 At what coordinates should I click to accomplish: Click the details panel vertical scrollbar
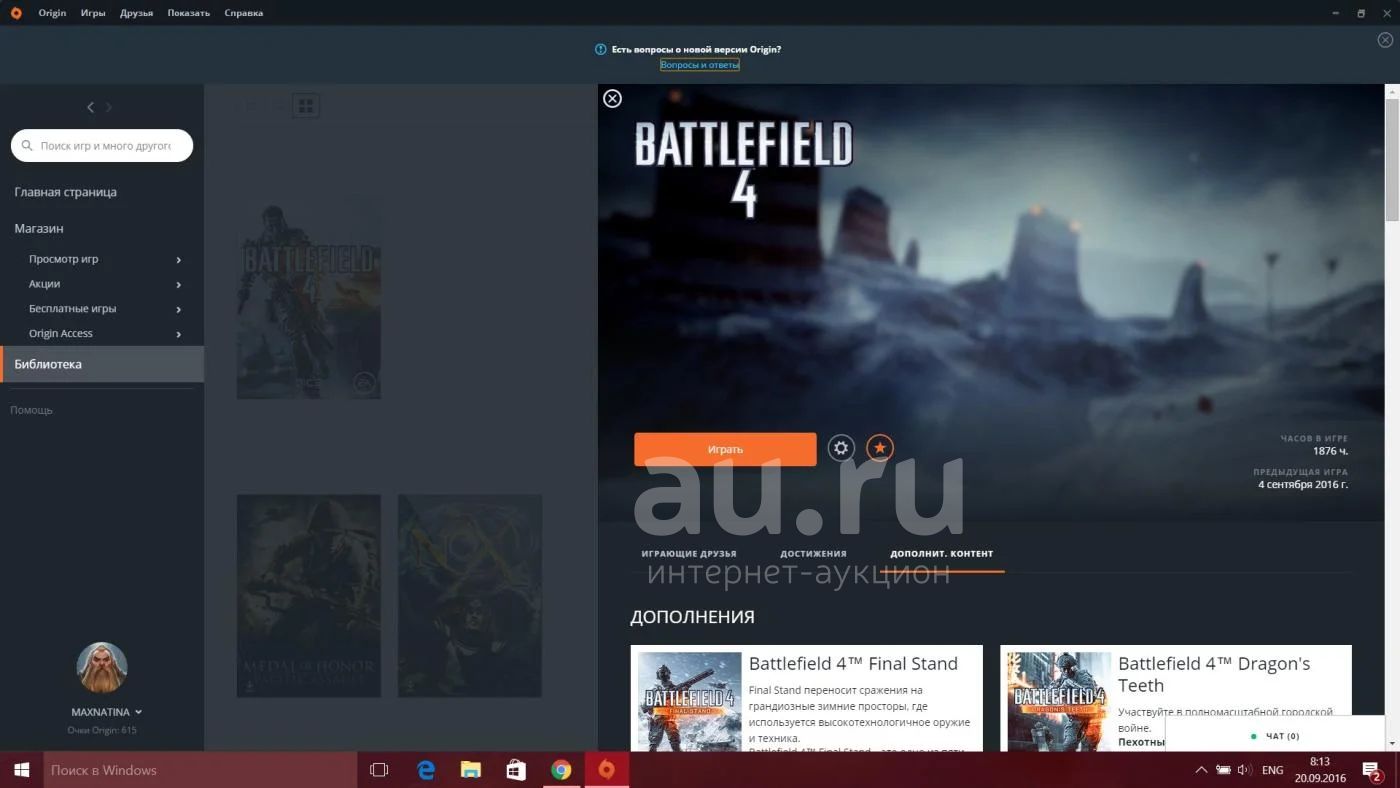(1392, 160)
